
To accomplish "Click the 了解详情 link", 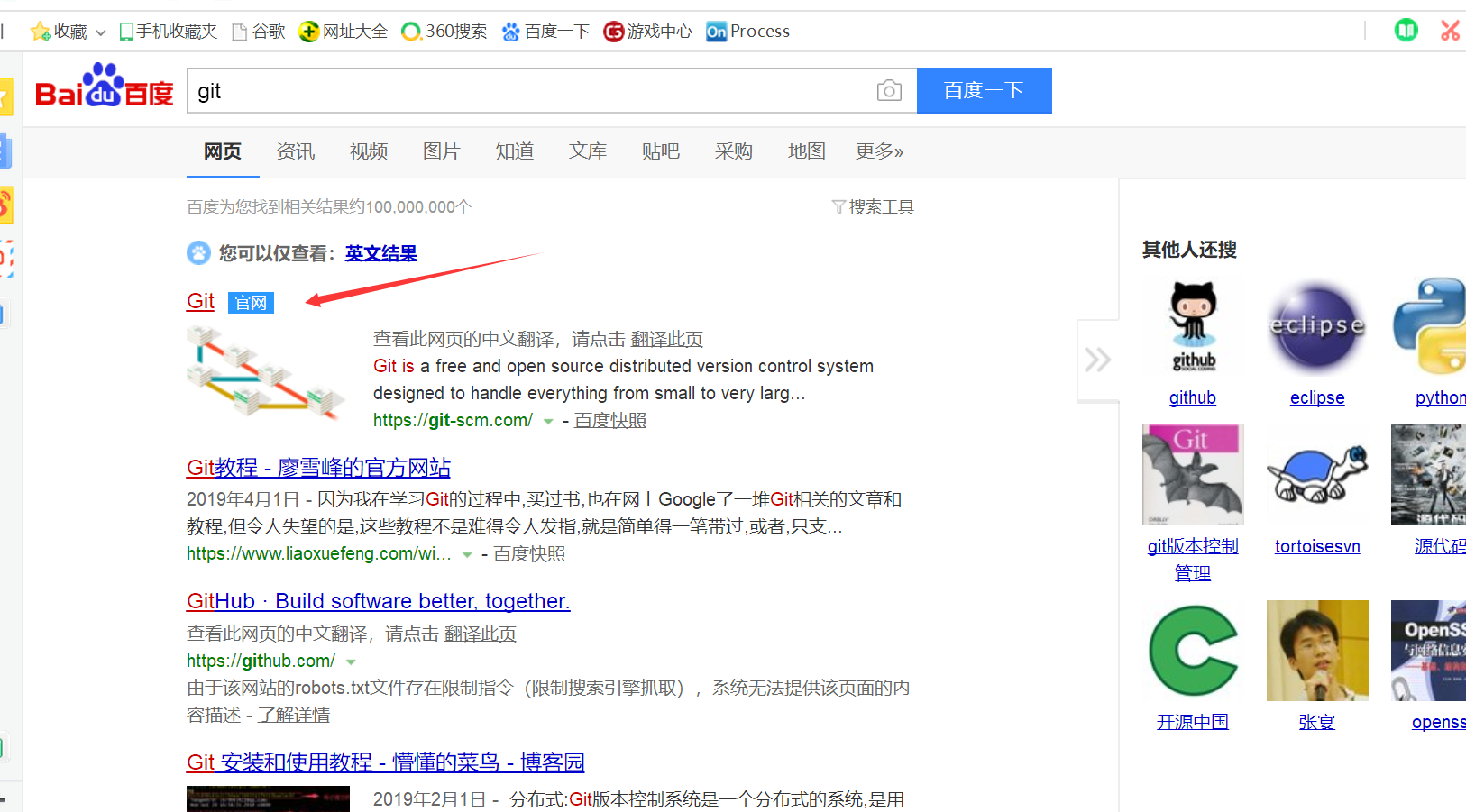I will click(x=294, y=716).
